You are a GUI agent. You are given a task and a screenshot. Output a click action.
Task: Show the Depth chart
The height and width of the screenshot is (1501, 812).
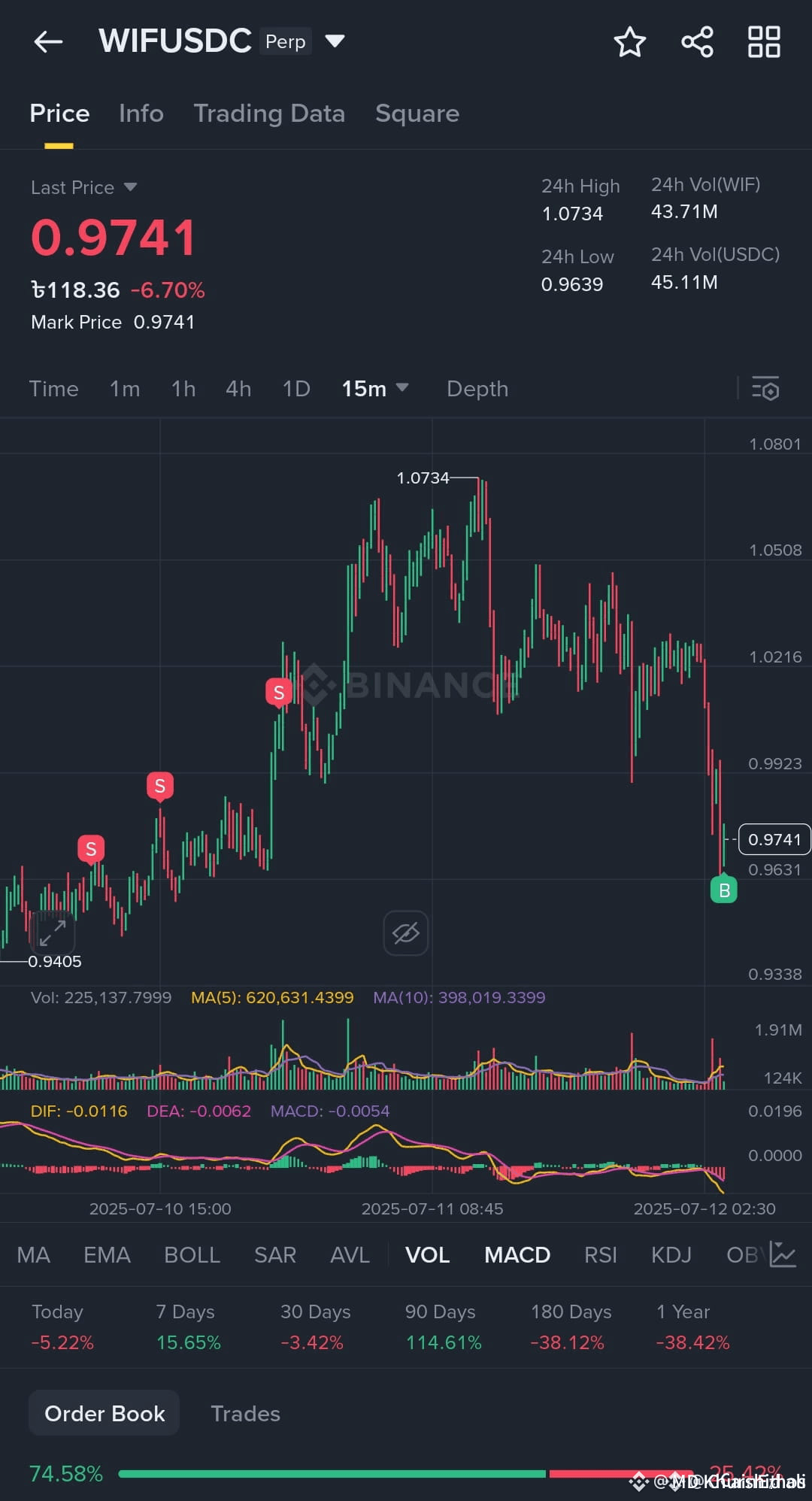click(x=477, y=389)
